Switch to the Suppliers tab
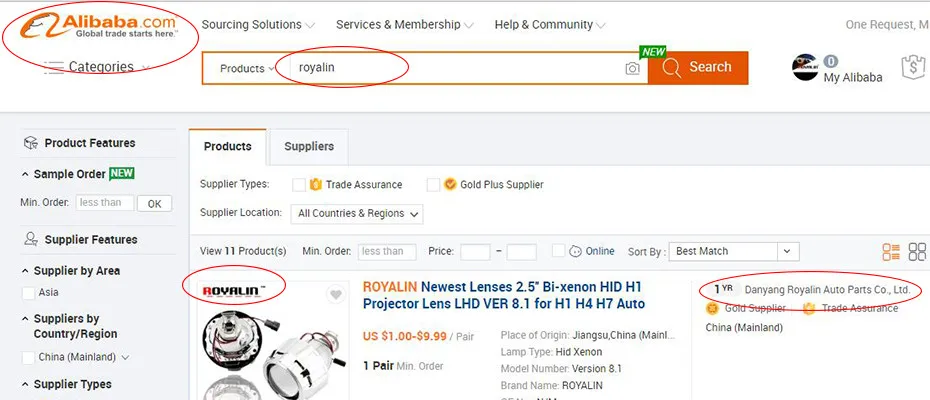This screenshot has height=400, width=930. 309,146
